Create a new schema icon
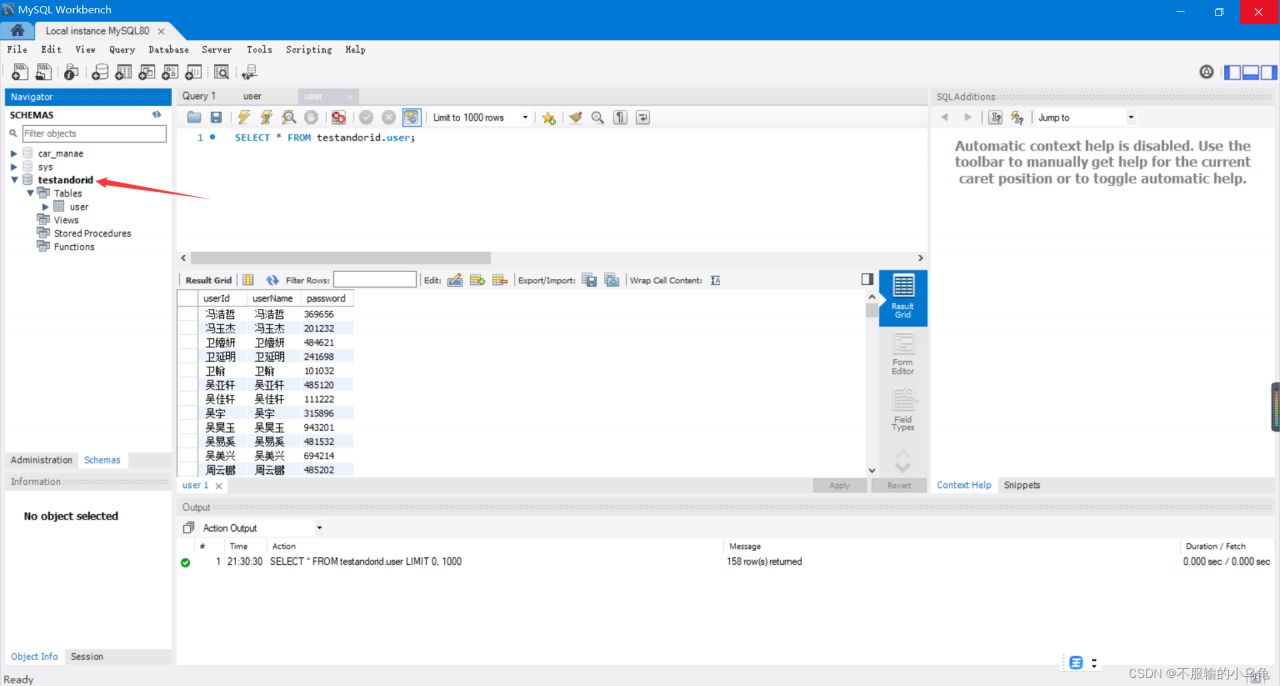1280x686 pixels. click(100, 72)
